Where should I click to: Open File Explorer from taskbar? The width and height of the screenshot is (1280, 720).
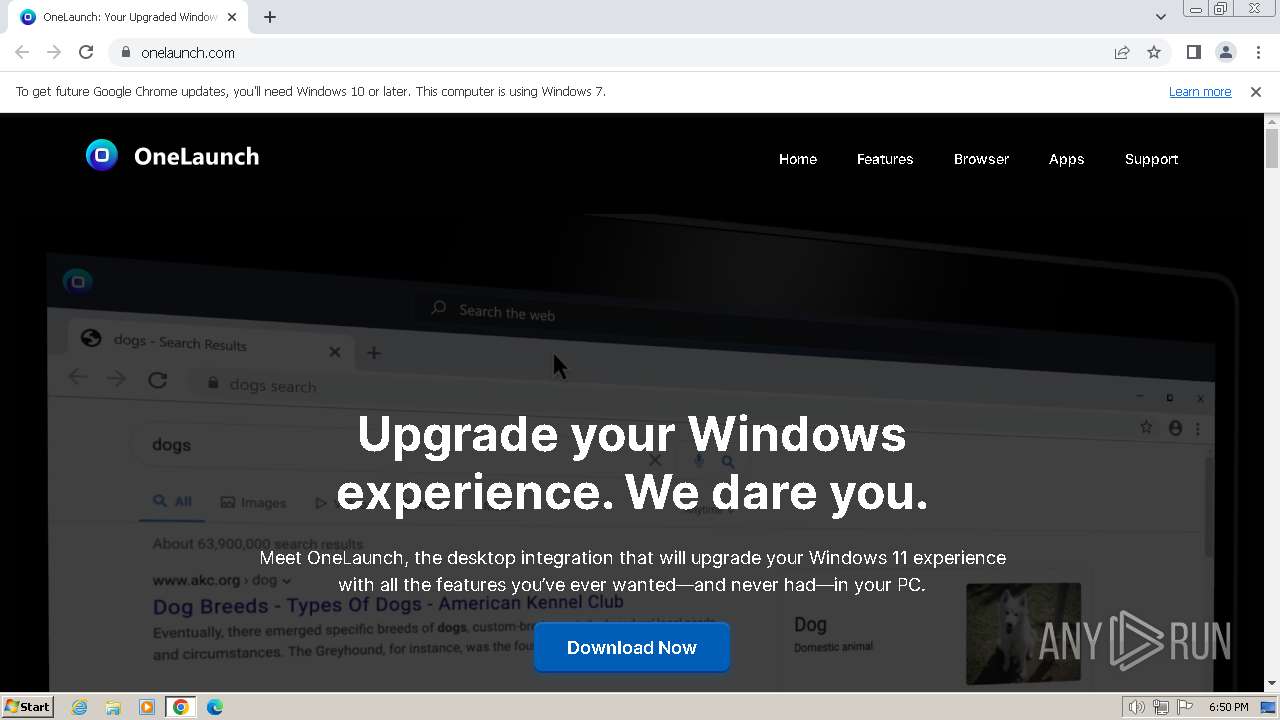(113, 707)
